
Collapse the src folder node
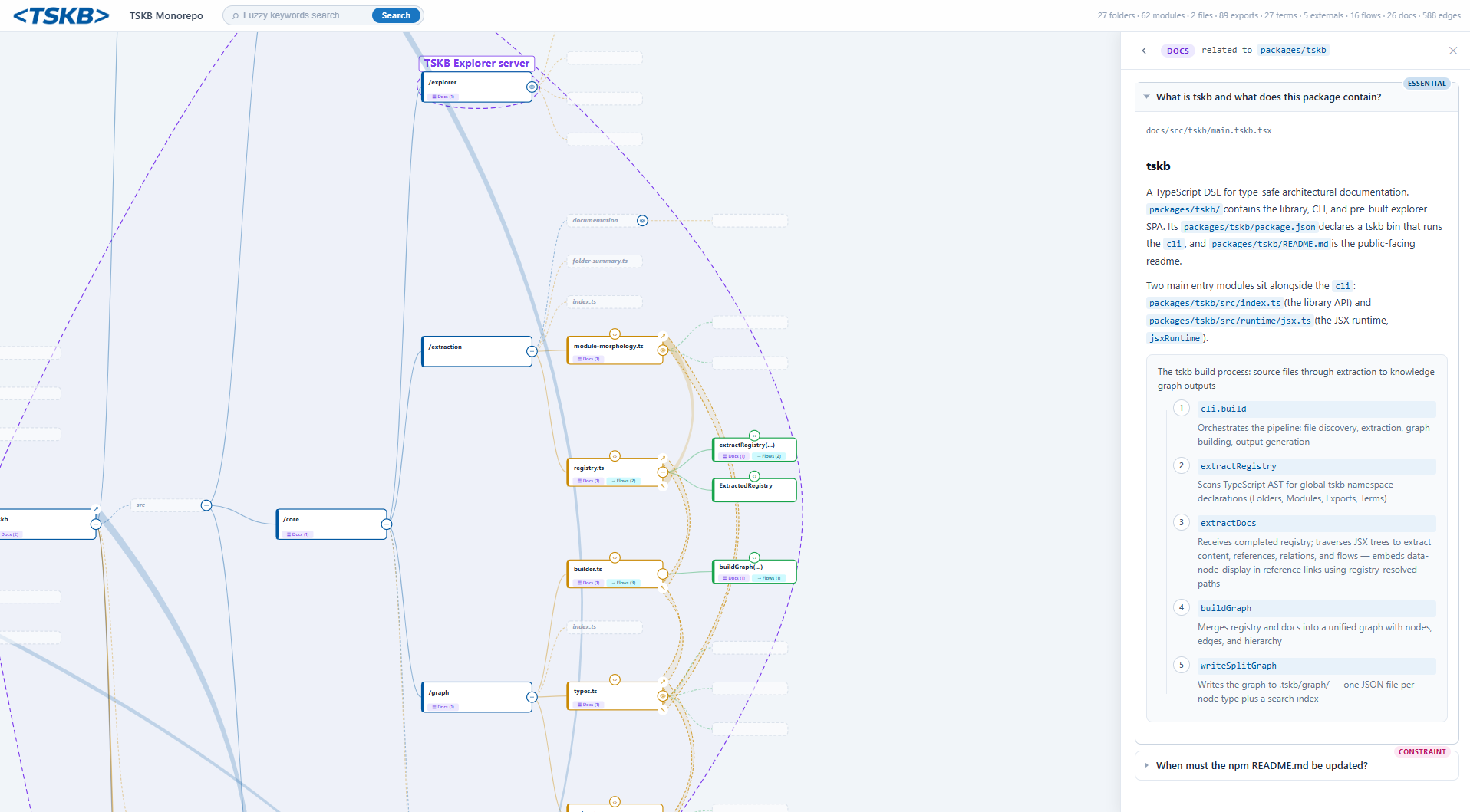pyautogui.click(x=206, y=505)
